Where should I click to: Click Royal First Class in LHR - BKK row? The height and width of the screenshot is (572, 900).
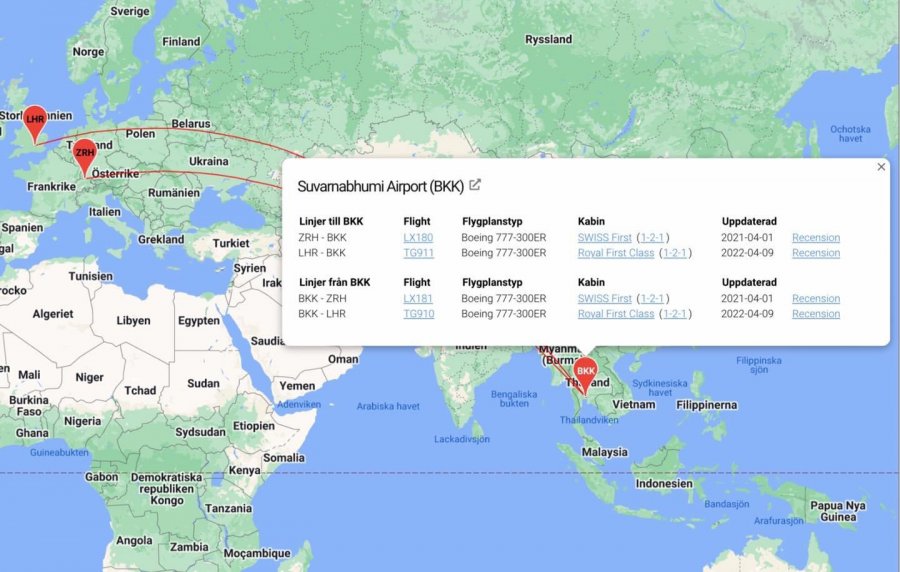tap(615, 253)
